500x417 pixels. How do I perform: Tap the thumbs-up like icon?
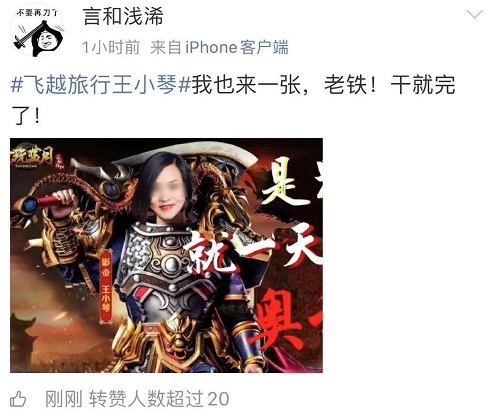(18, 399)
